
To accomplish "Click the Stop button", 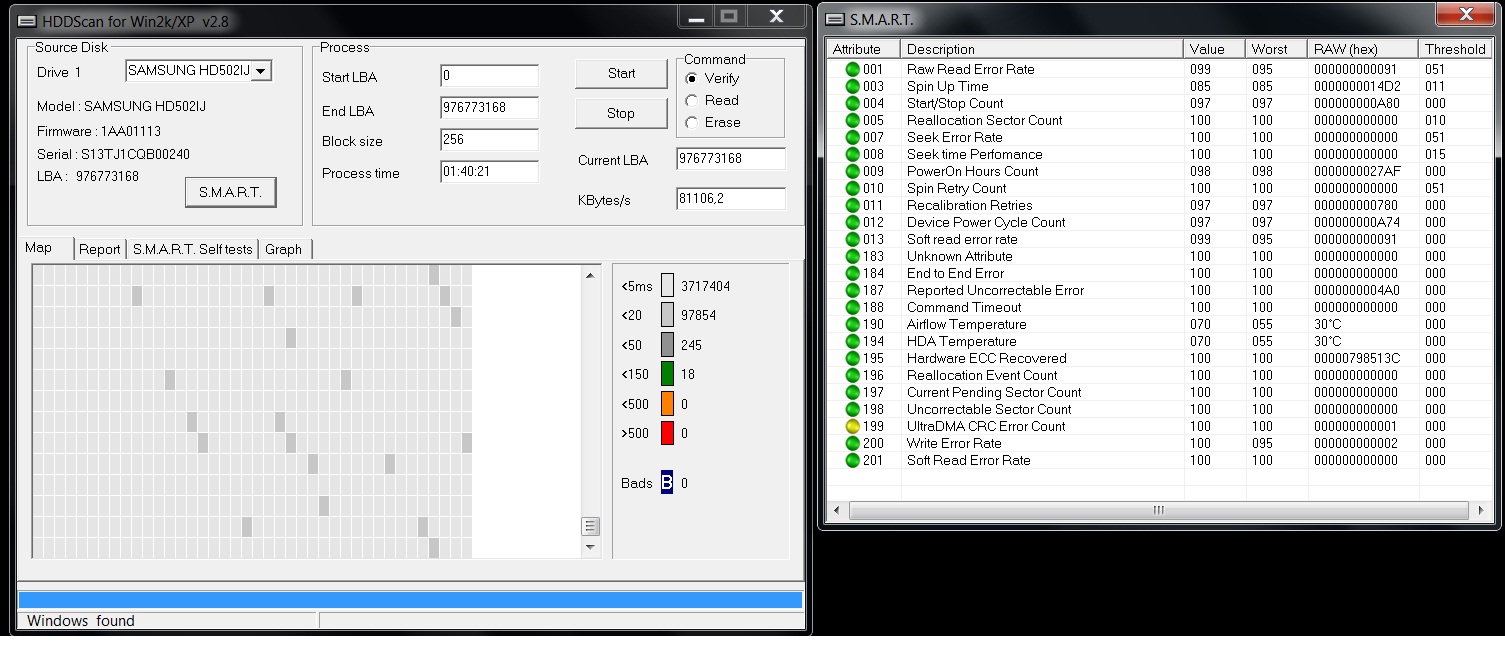I will point(621,113).
